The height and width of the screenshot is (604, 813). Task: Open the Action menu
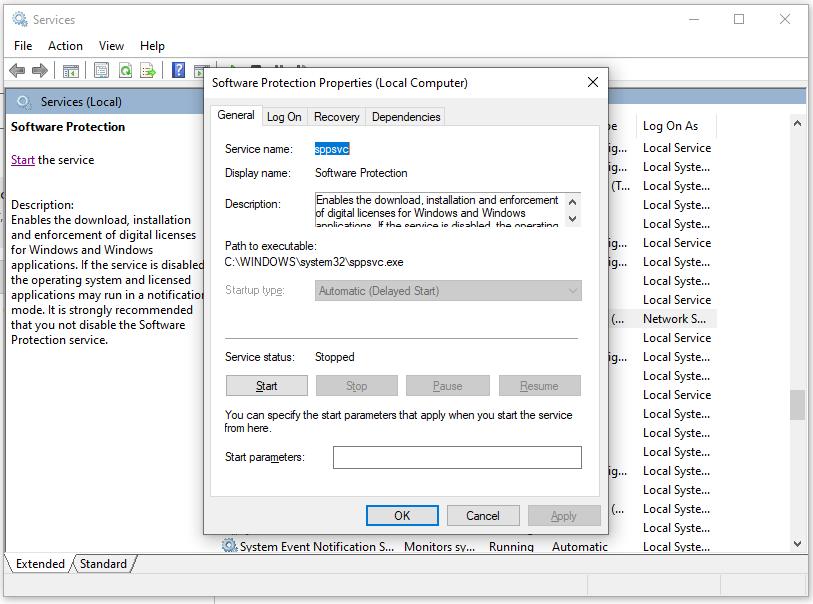(x=65, y=46)
